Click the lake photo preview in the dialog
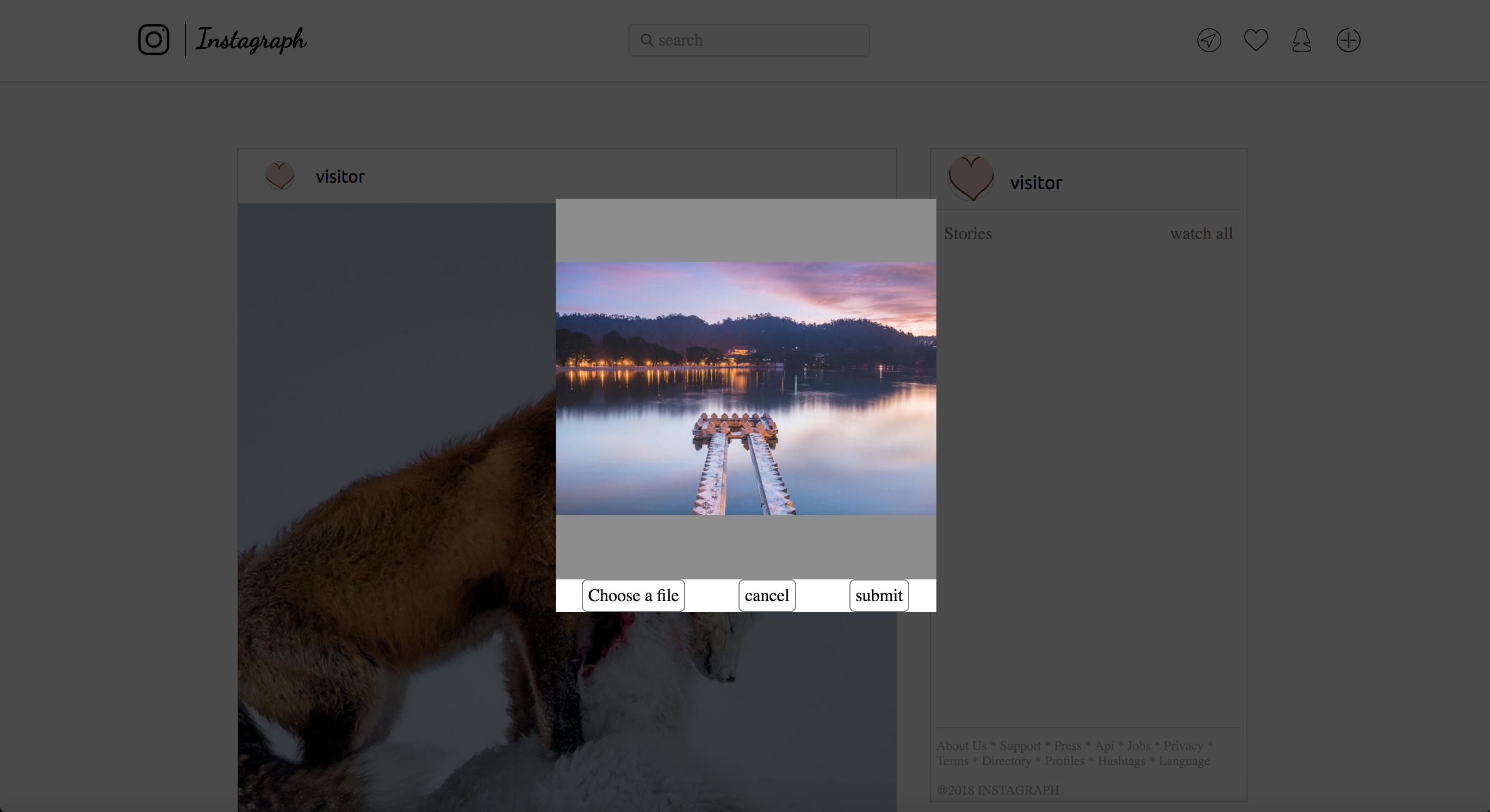The height and width of the screenshot is (812, 1490). [746, 389]
